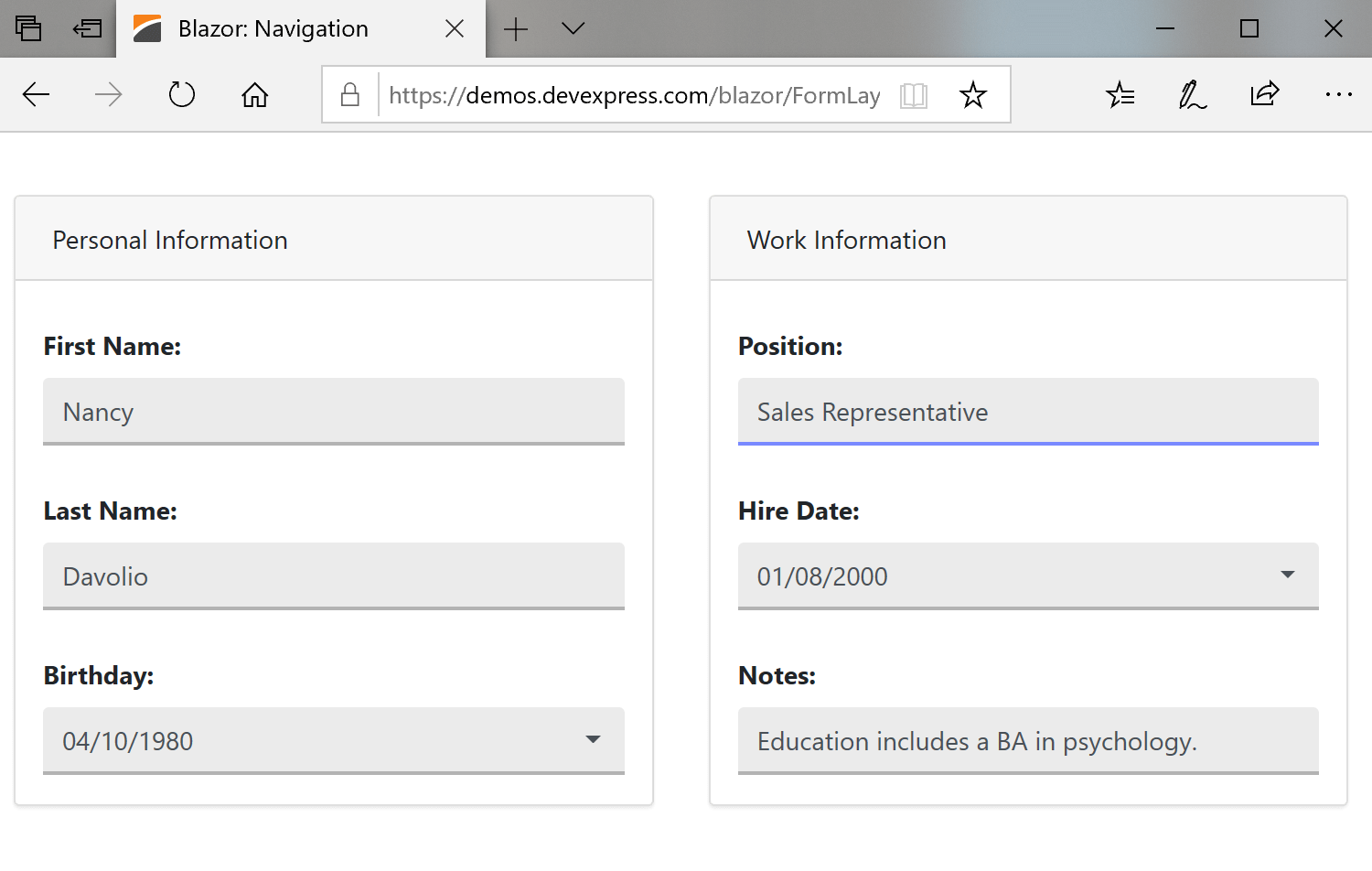Click the First Name field with Nancy

pyautogui.click(x=334, y=412)
